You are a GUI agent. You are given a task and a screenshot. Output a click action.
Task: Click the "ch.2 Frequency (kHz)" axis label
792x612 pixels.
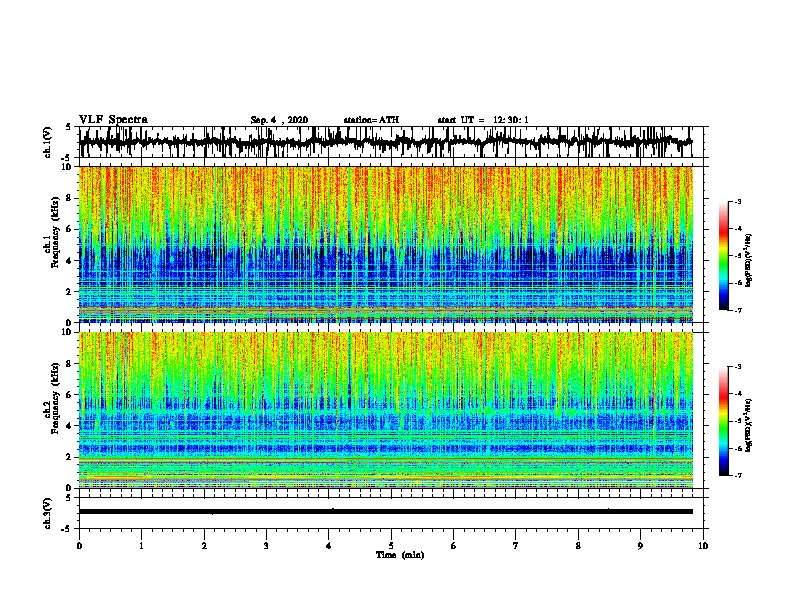pyautogui.click(x=51, y=398)
